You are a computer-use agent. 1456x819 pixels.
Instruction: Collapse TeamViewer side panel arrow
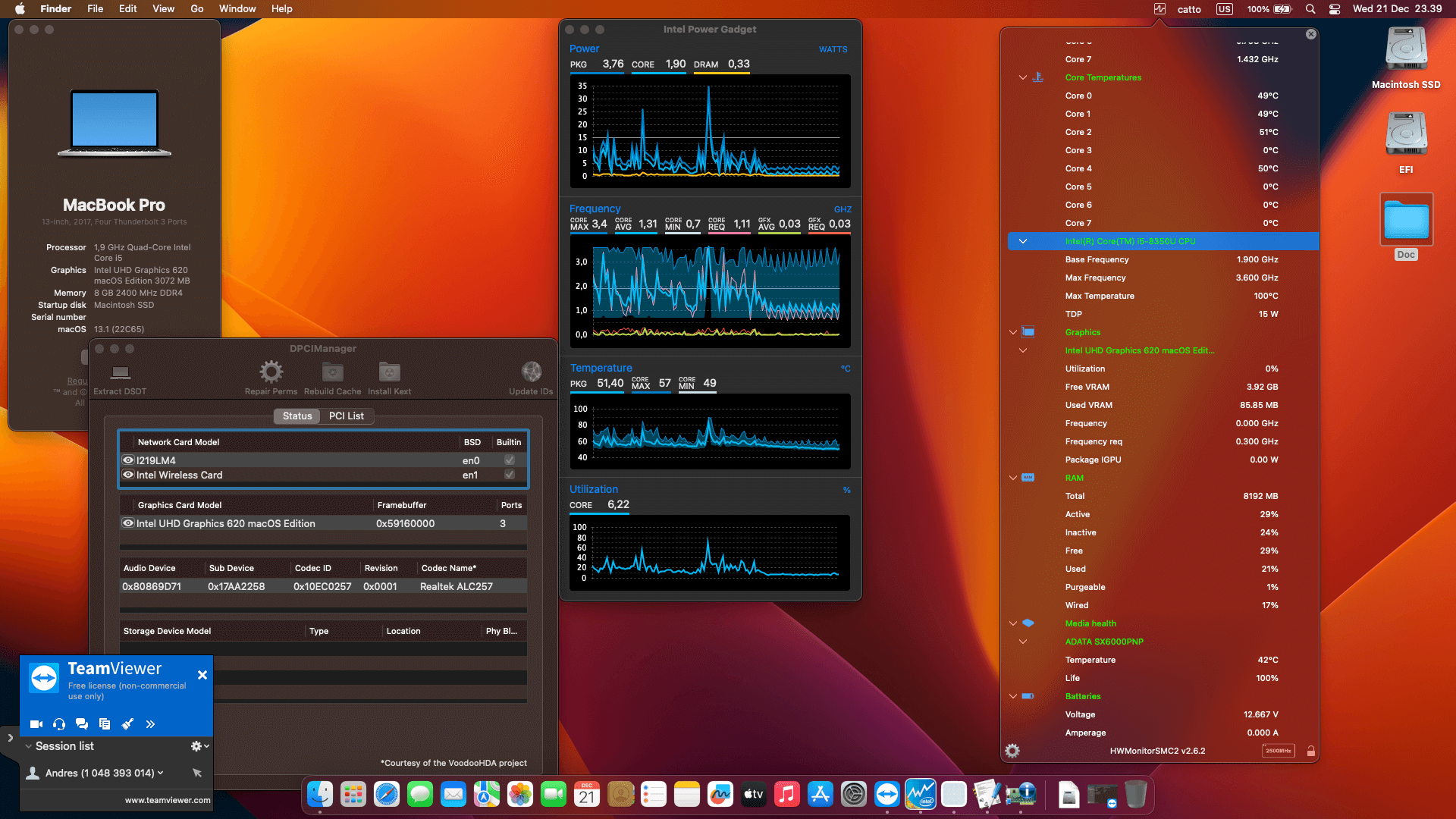click(10, 737)
